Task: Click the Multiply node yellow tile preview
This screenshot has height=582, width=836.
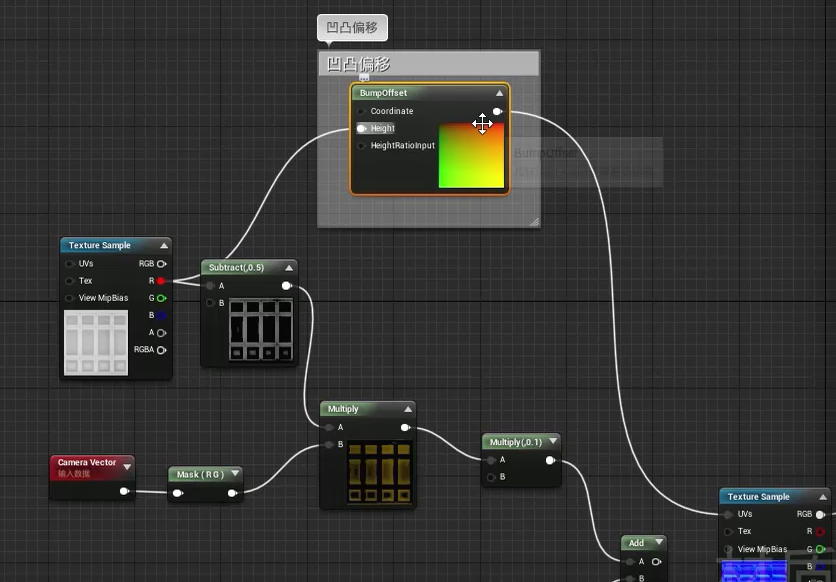Action: (x=380, y=473)
